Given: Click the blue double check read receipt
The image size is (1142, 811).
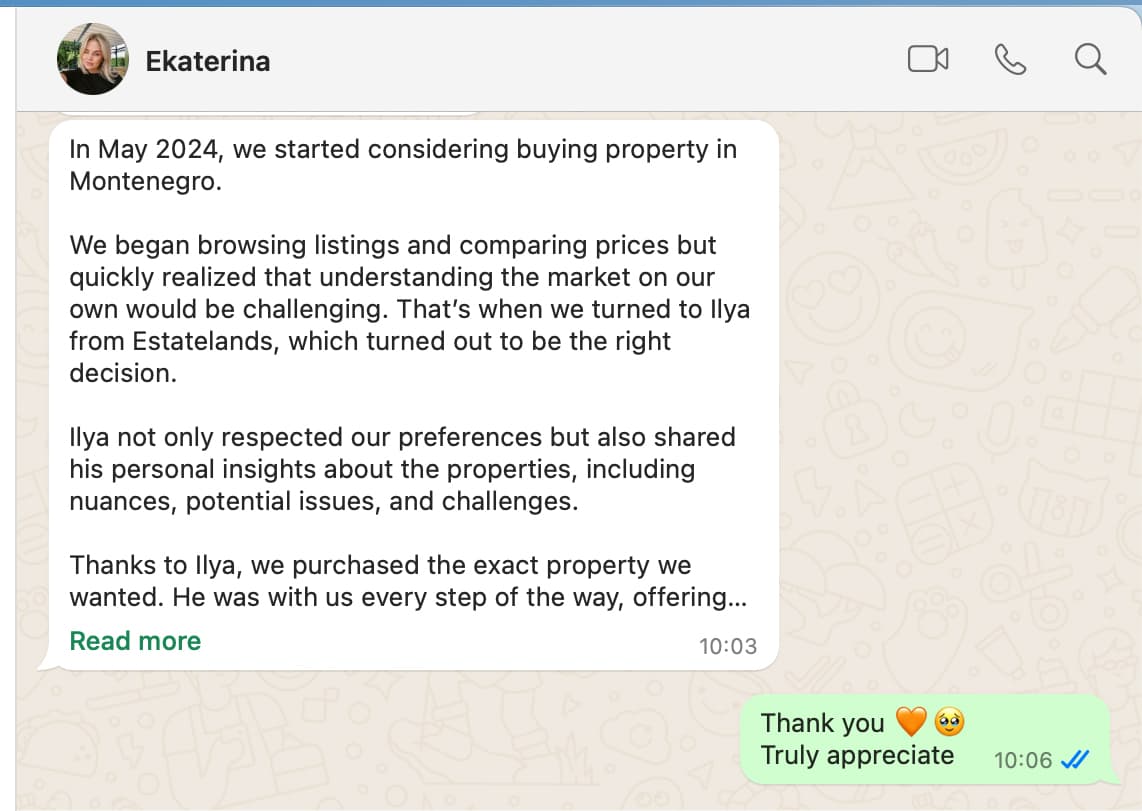Looking at the screenshot, I should (x=1075, y=760).
